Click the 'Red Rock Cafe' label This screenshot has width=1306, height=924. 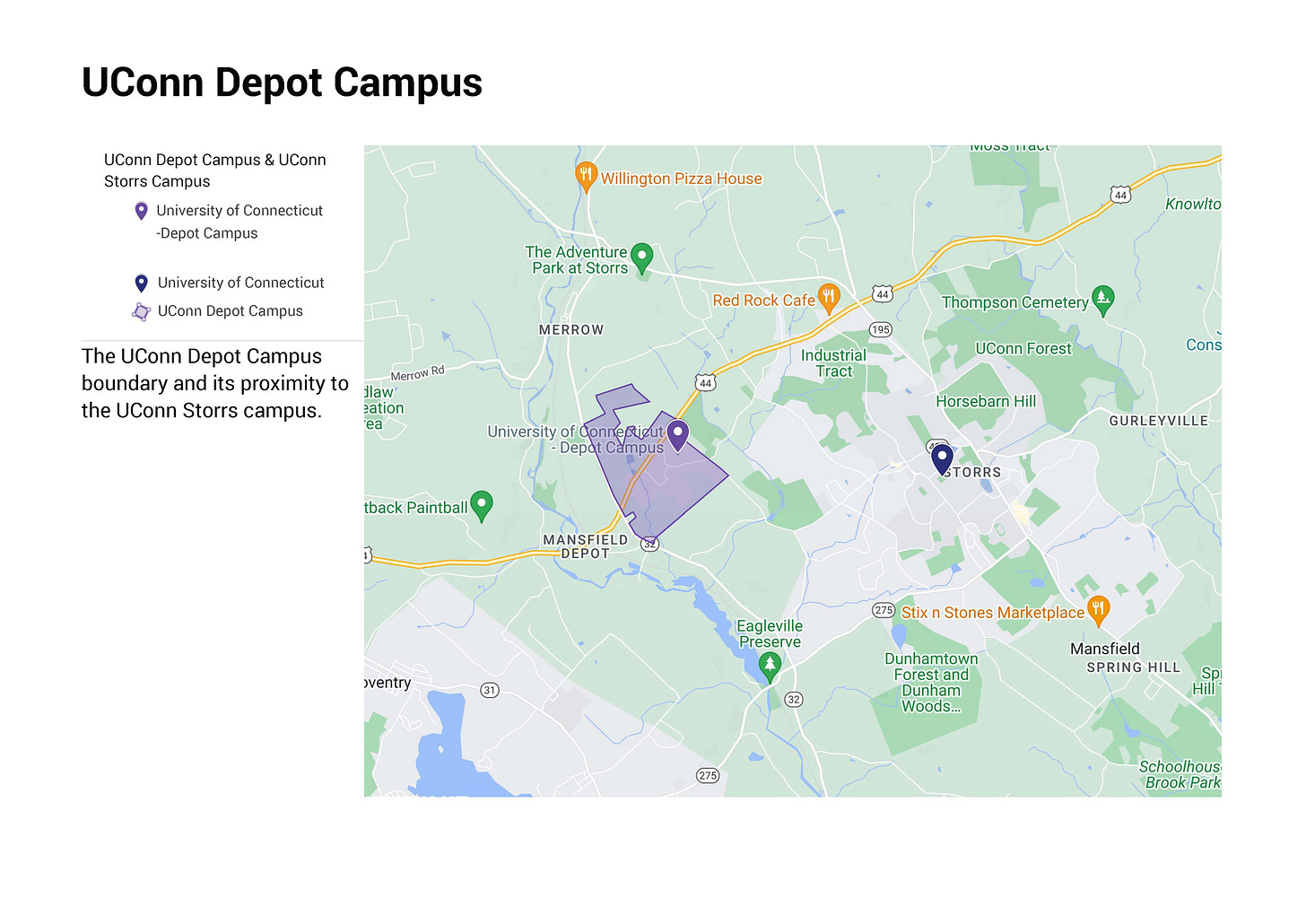tap(764, 301)
